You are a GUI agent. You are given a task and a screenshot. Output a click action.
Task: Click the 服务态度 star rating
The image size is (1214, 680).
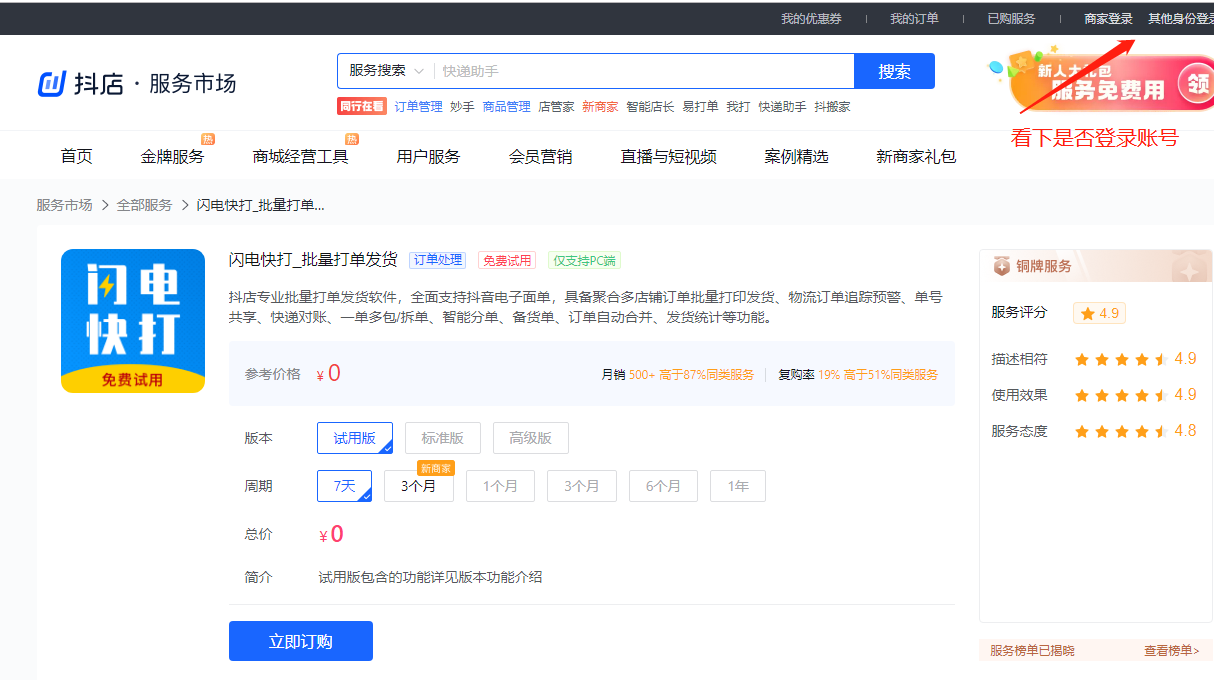click(x=1121, y=431)
